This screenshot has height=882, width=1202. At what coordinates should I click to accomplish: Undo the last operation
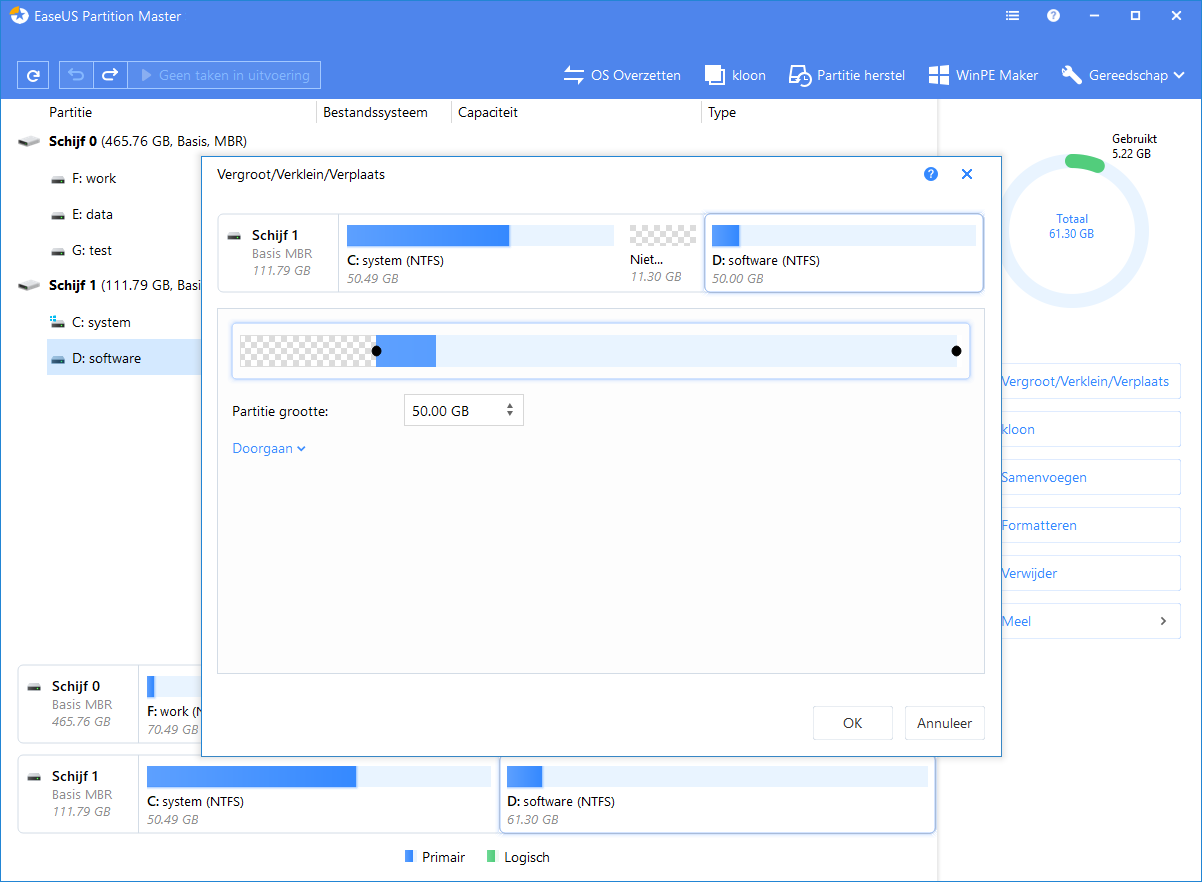point(76,75)
